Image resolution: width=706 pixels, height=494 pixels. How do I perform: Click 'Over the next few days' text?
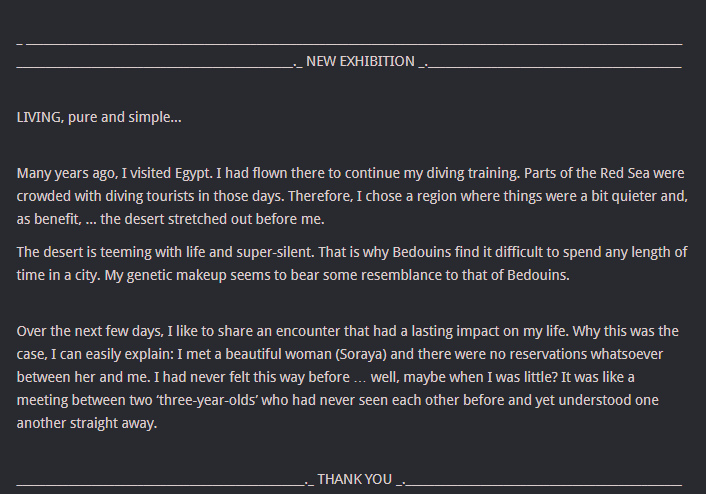93,331
